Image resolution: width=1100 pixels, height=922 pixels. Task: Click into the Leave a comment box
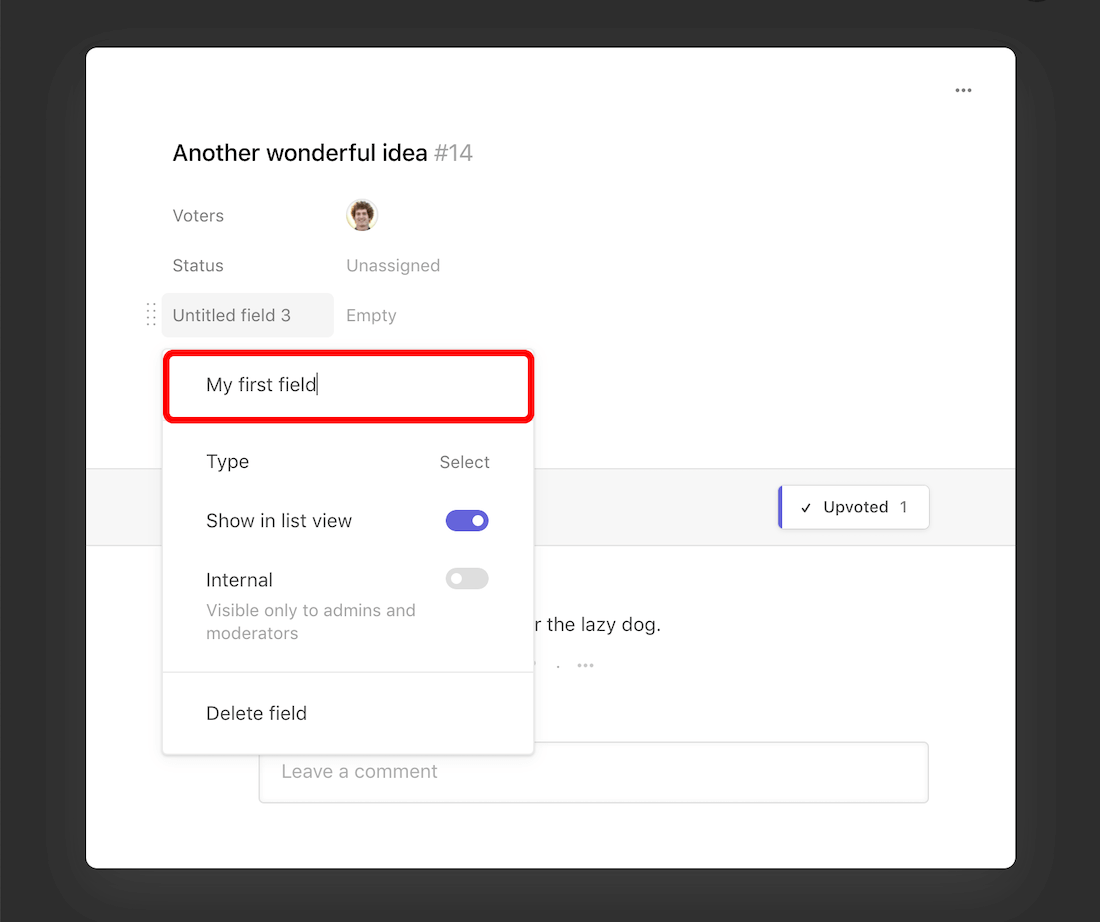[x=593, y=772]
